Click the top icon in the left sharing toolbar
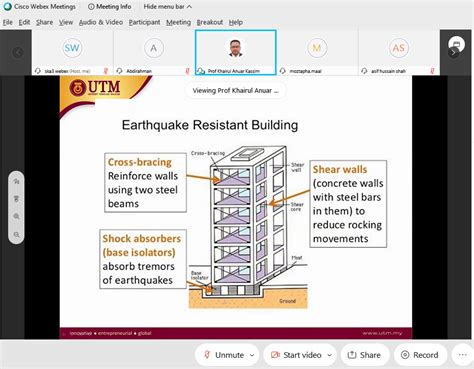The width and height of the screenshot is (474, 369). click(16, 181)
